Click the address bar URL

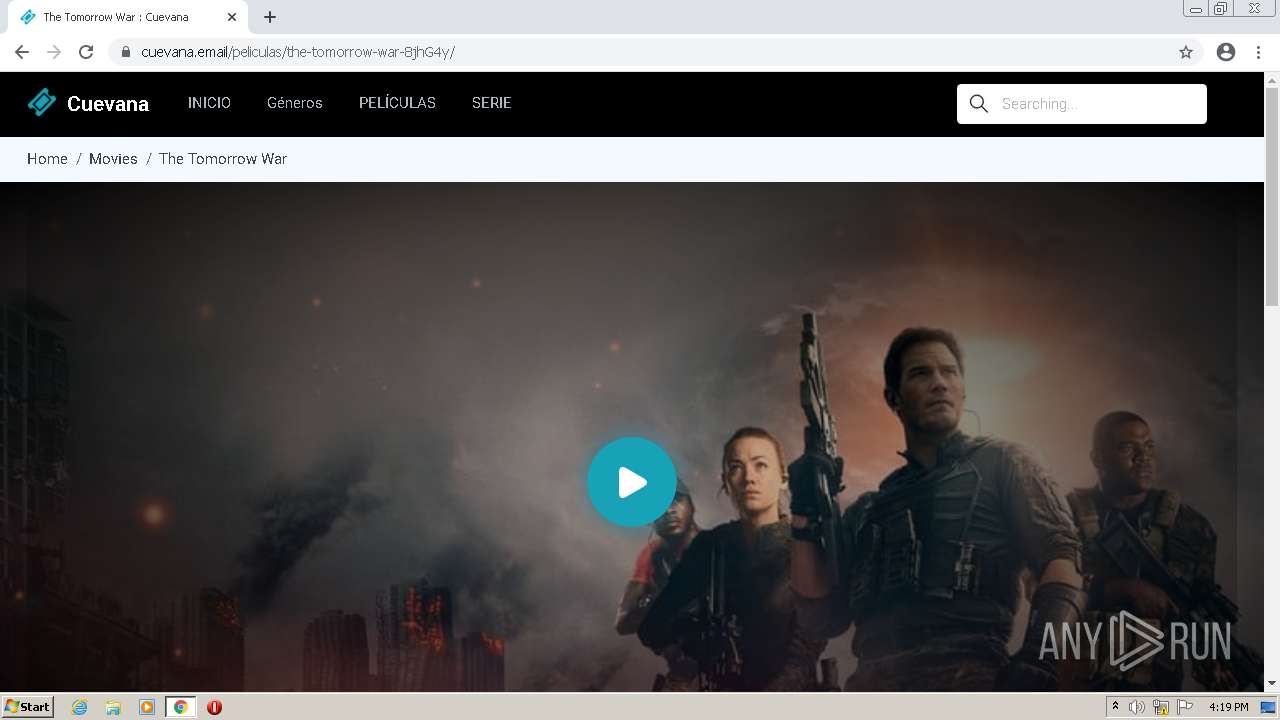click(x=298, y=52)
